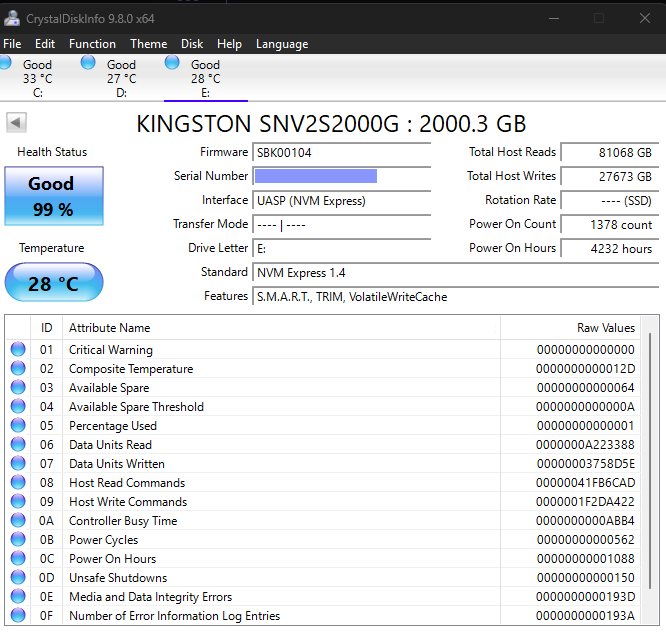Image resolution: width=666 pixels, height=632 pixels.
Task: Click the status orb for Data Units Written
Action: coord(18,463)
